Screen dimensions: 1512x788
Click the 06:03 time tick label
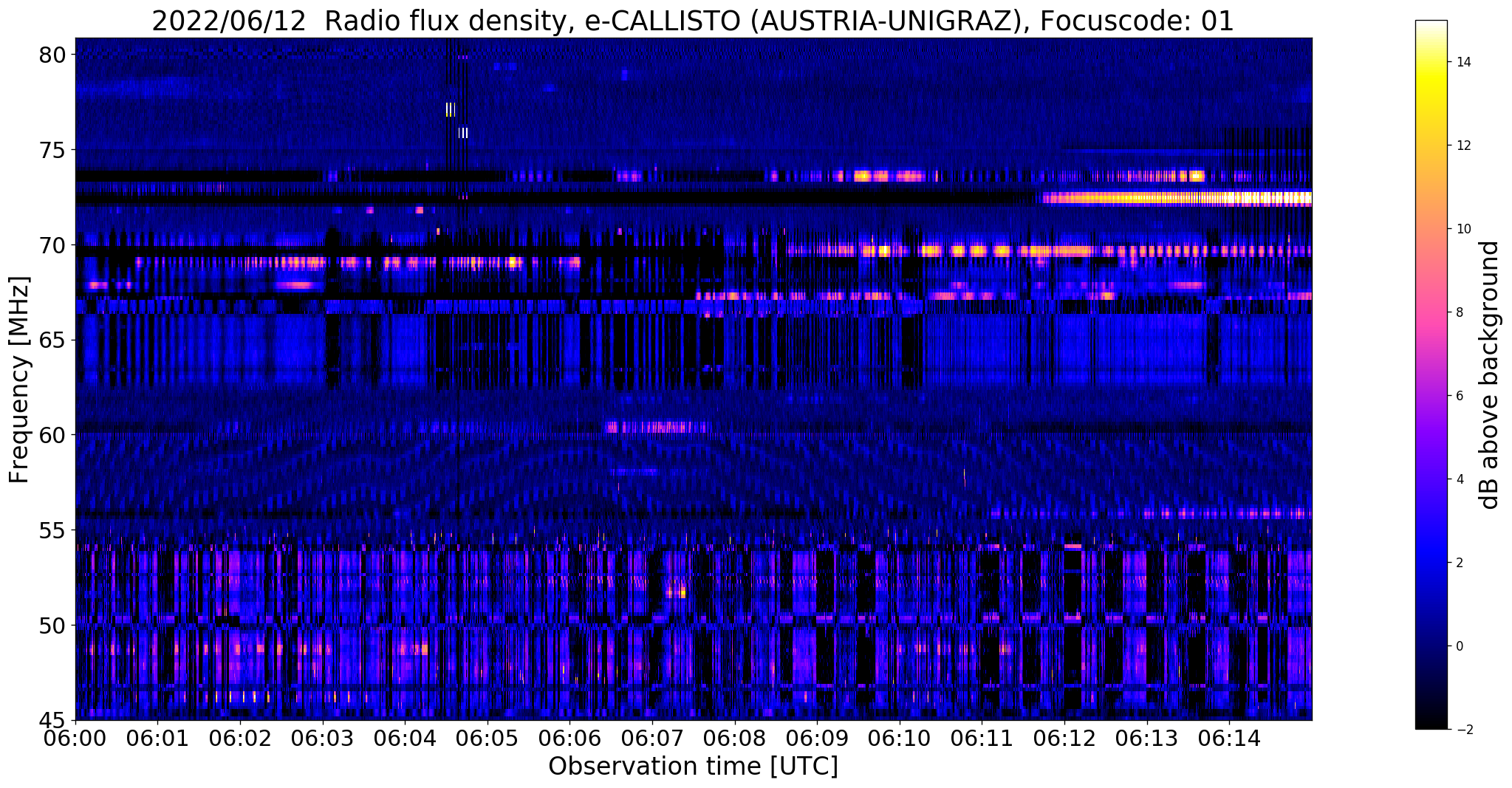(x=323, y=738)
